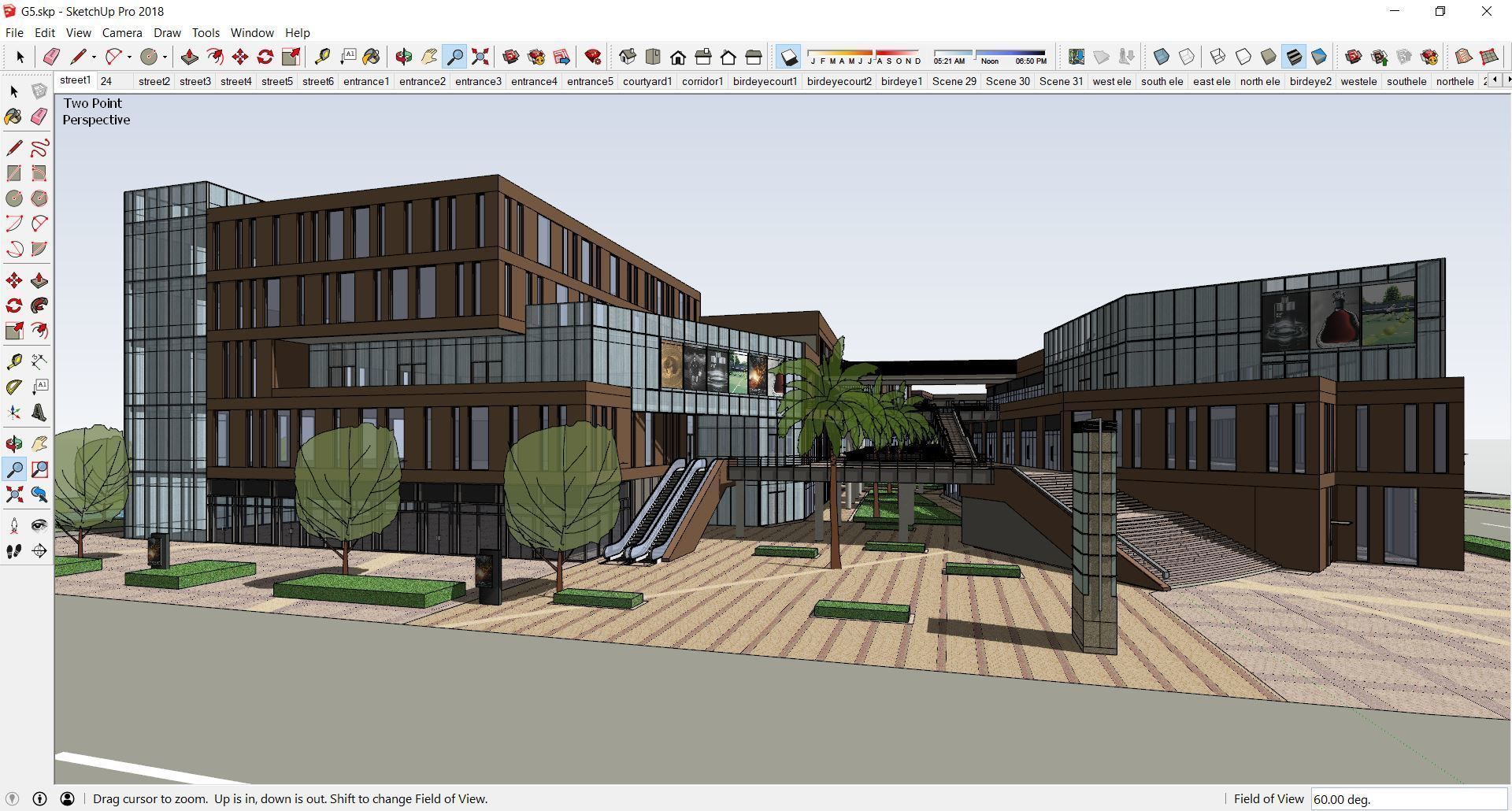This screenshot has width=1512, height=811.
Task: Switch to the Scene 30 tab
Action: pos(1007,81)
